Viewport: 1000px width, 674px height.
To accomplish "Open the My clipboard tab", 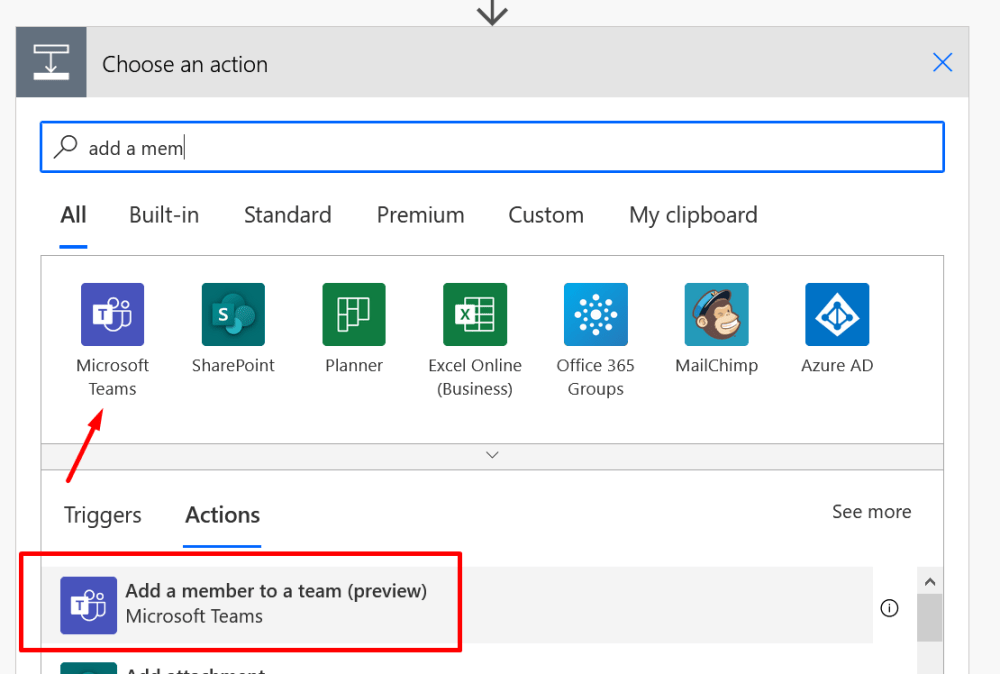I will click(x=693, y=214).
